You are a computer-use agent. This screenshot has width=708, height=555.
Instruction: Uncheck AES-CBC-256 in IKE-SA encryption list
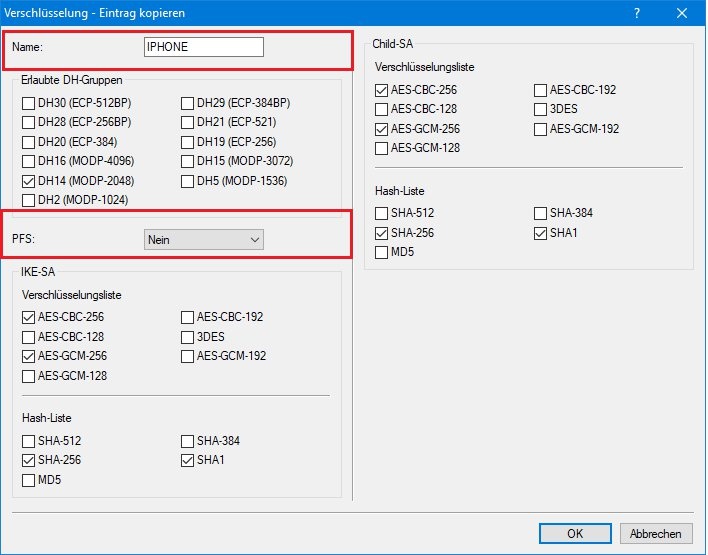[29, 317]
